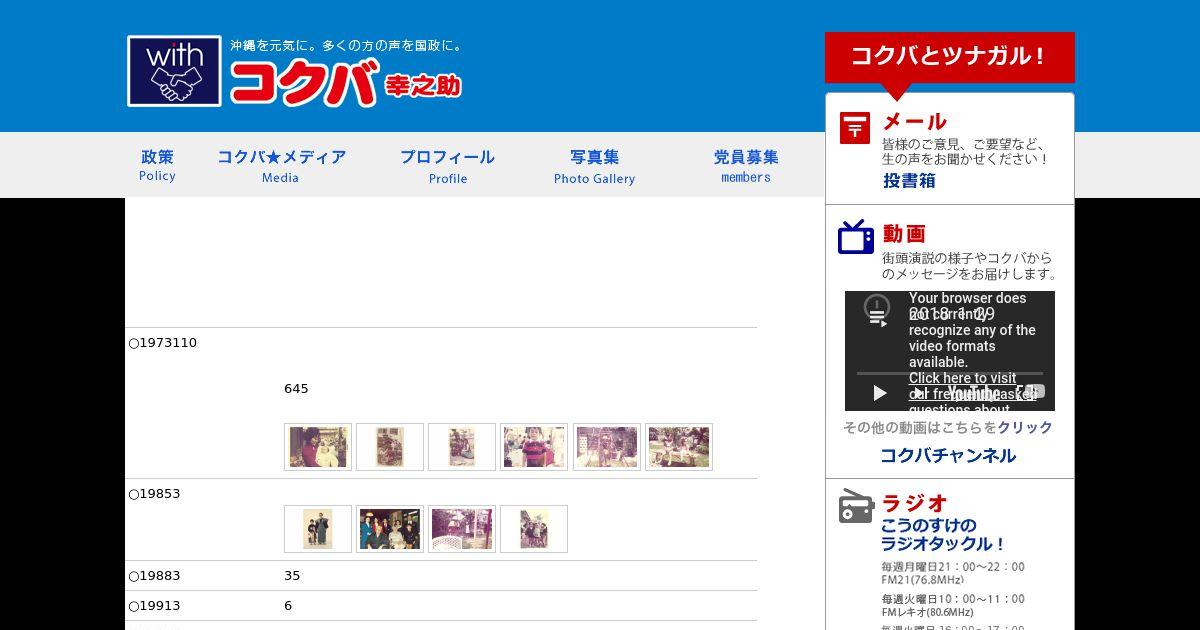Click FMレキオ(80.6MHz) station text
Viewport: 1200px width, 630px height.
927,612
